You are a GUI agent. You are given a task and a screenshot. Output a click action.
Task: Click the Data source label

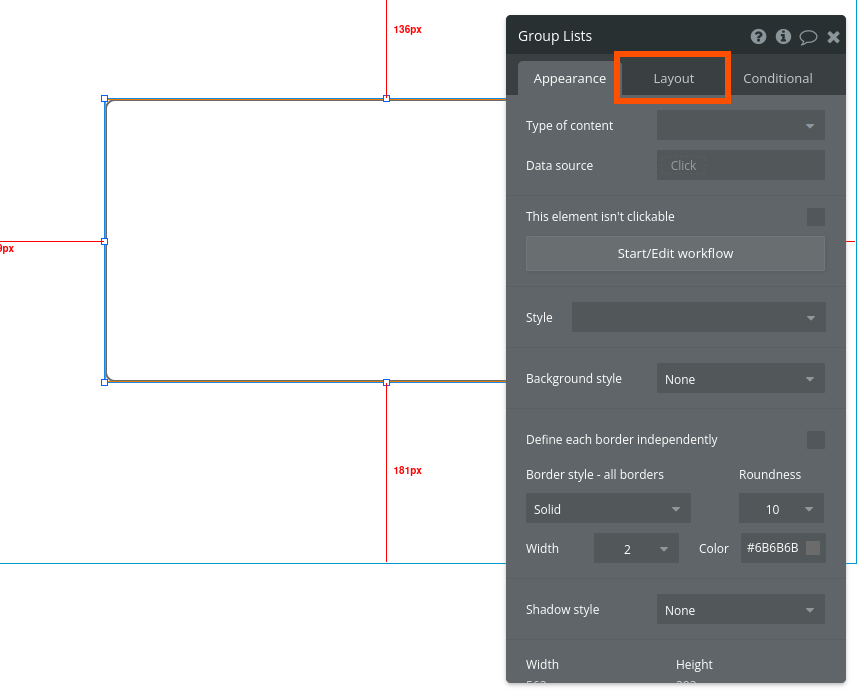559,165
